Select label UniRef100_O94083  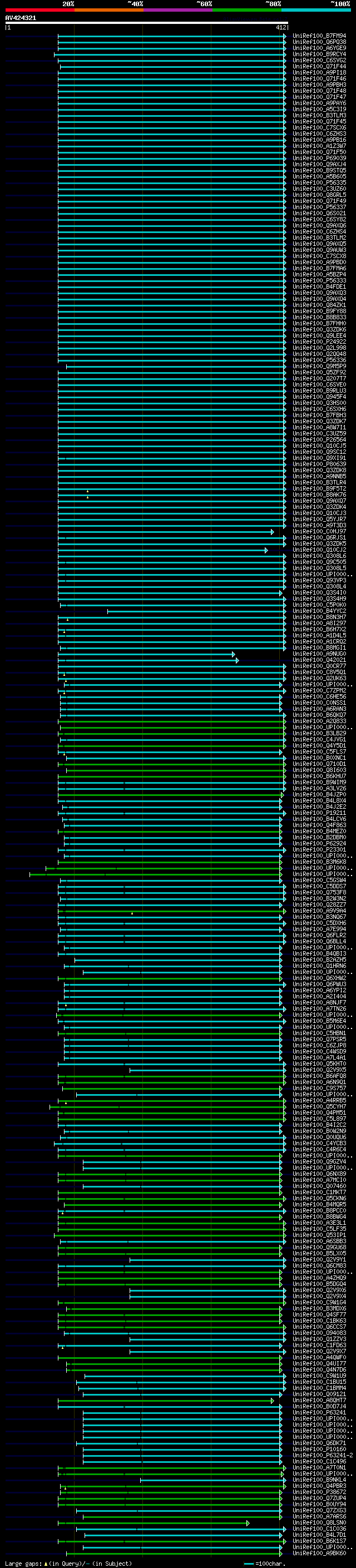319,1332
